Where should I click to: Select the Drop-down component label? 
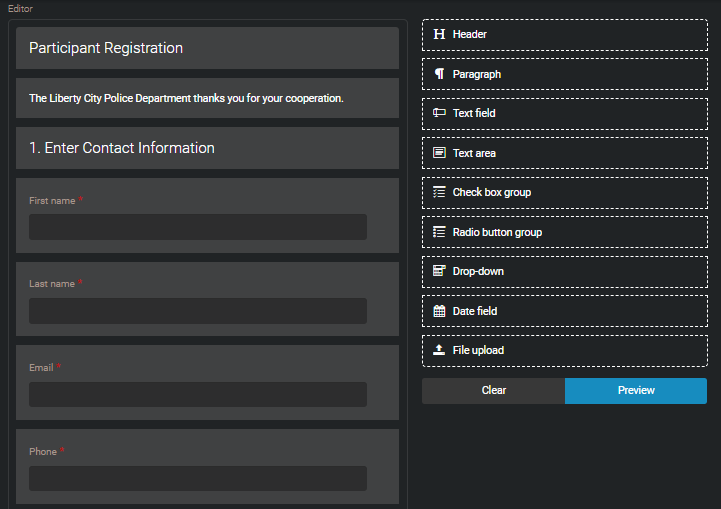pos(478,271)
